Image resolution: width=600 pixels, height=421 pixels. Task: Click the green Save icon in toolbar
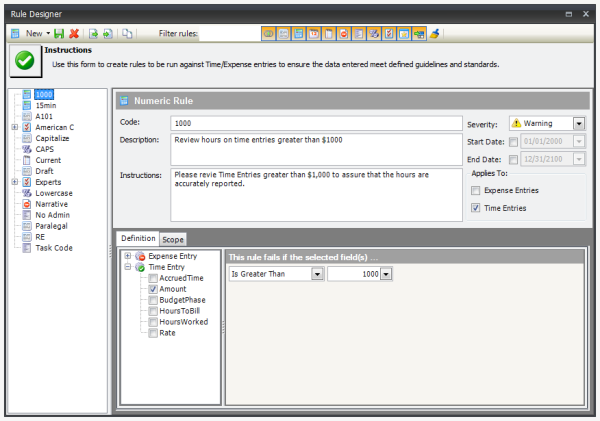59,33
